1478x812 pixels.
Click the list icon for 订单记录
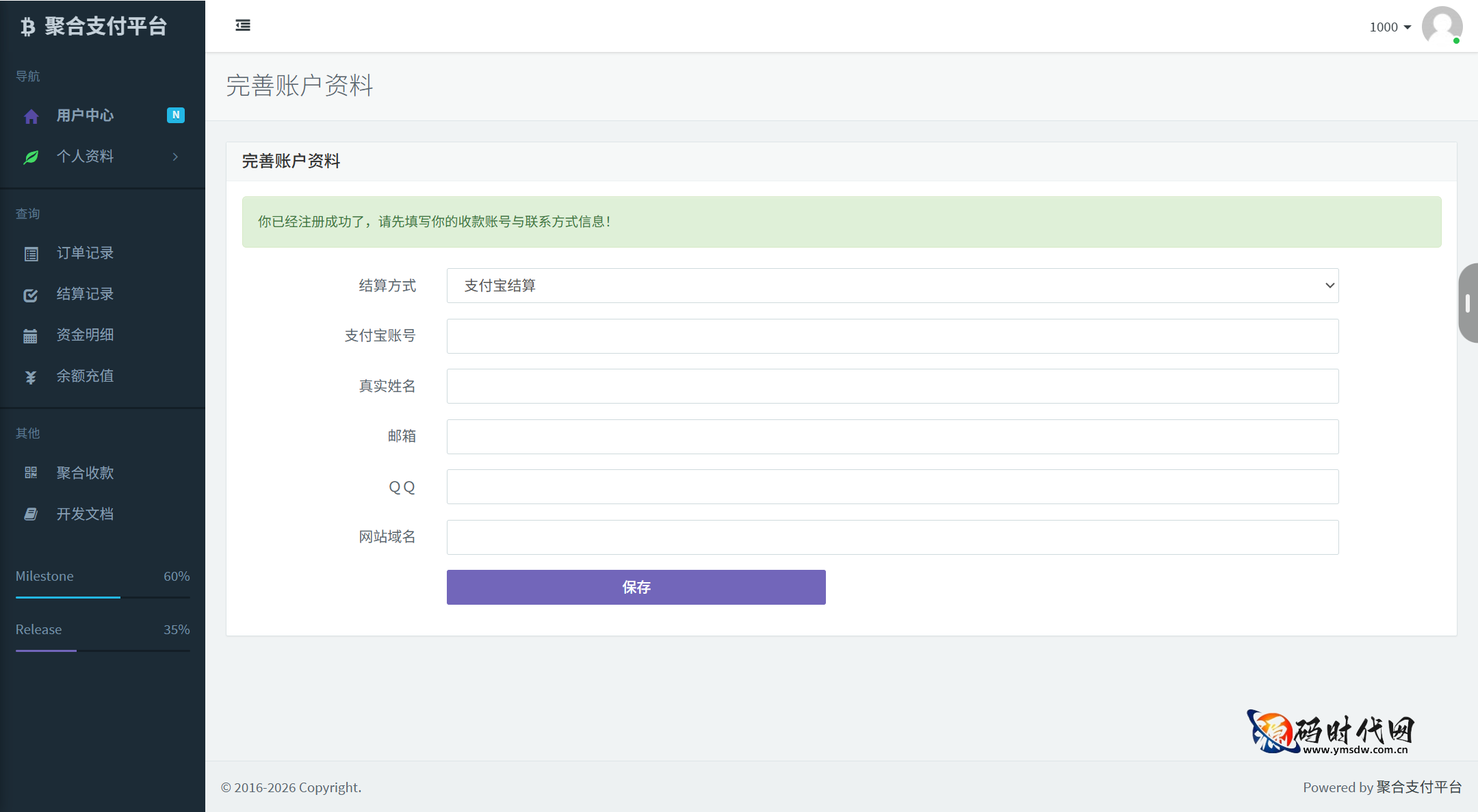click(x=31, y=254)
